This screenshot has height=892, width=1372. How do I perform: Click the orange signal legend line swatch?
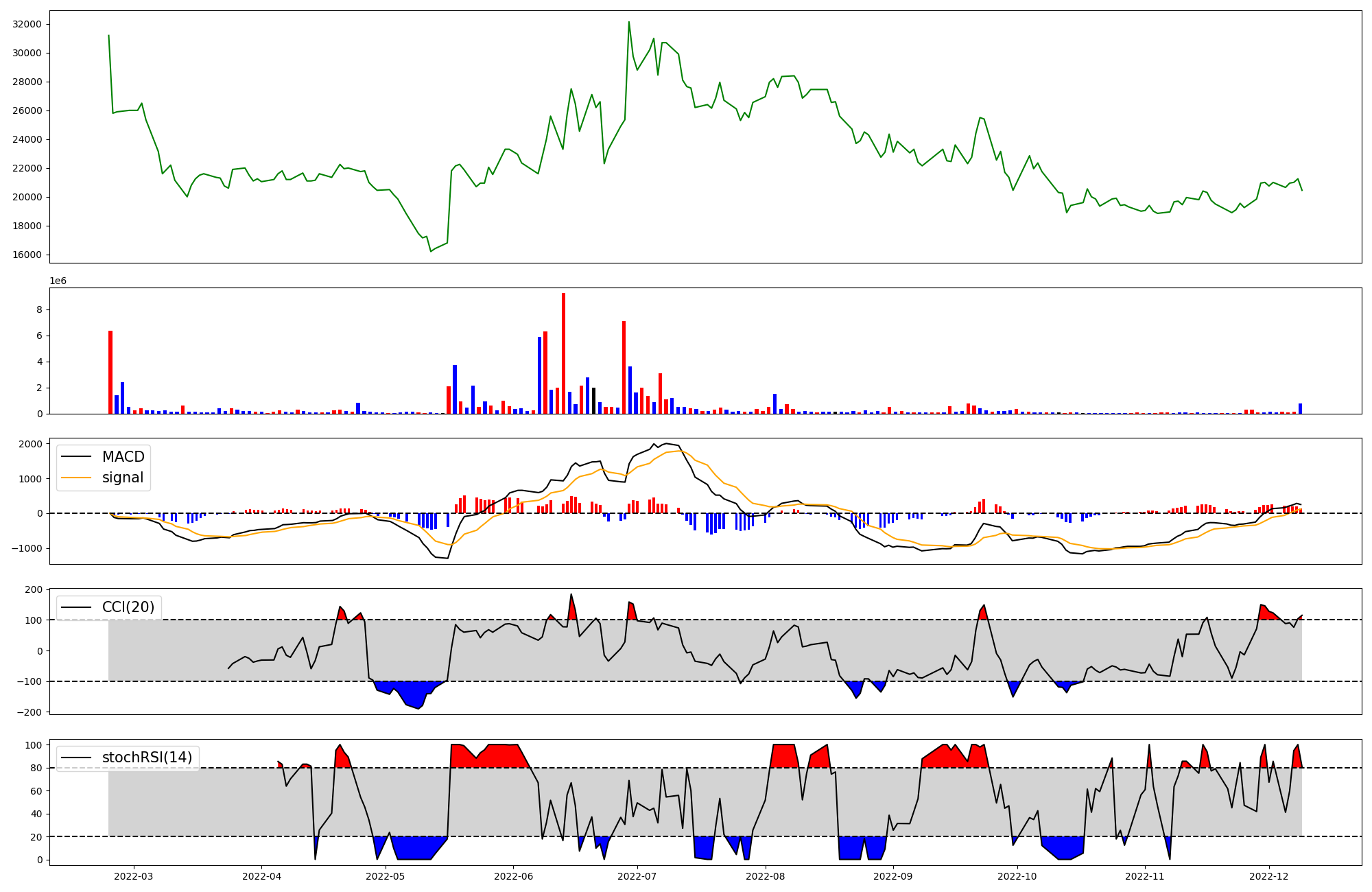(76, 478)
